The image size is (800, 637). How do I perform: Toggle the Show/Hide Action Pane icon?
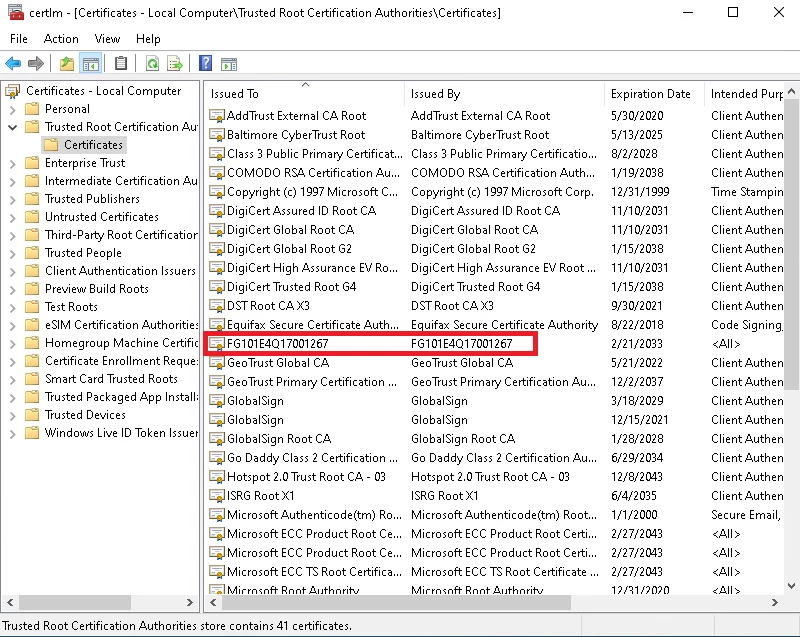point(229,64)
